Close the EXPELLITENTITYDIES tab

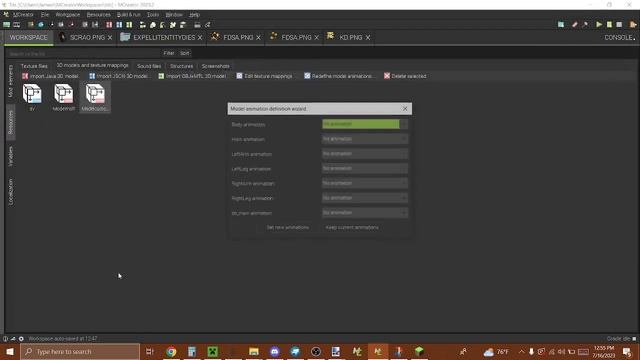[x=200, y=38]
